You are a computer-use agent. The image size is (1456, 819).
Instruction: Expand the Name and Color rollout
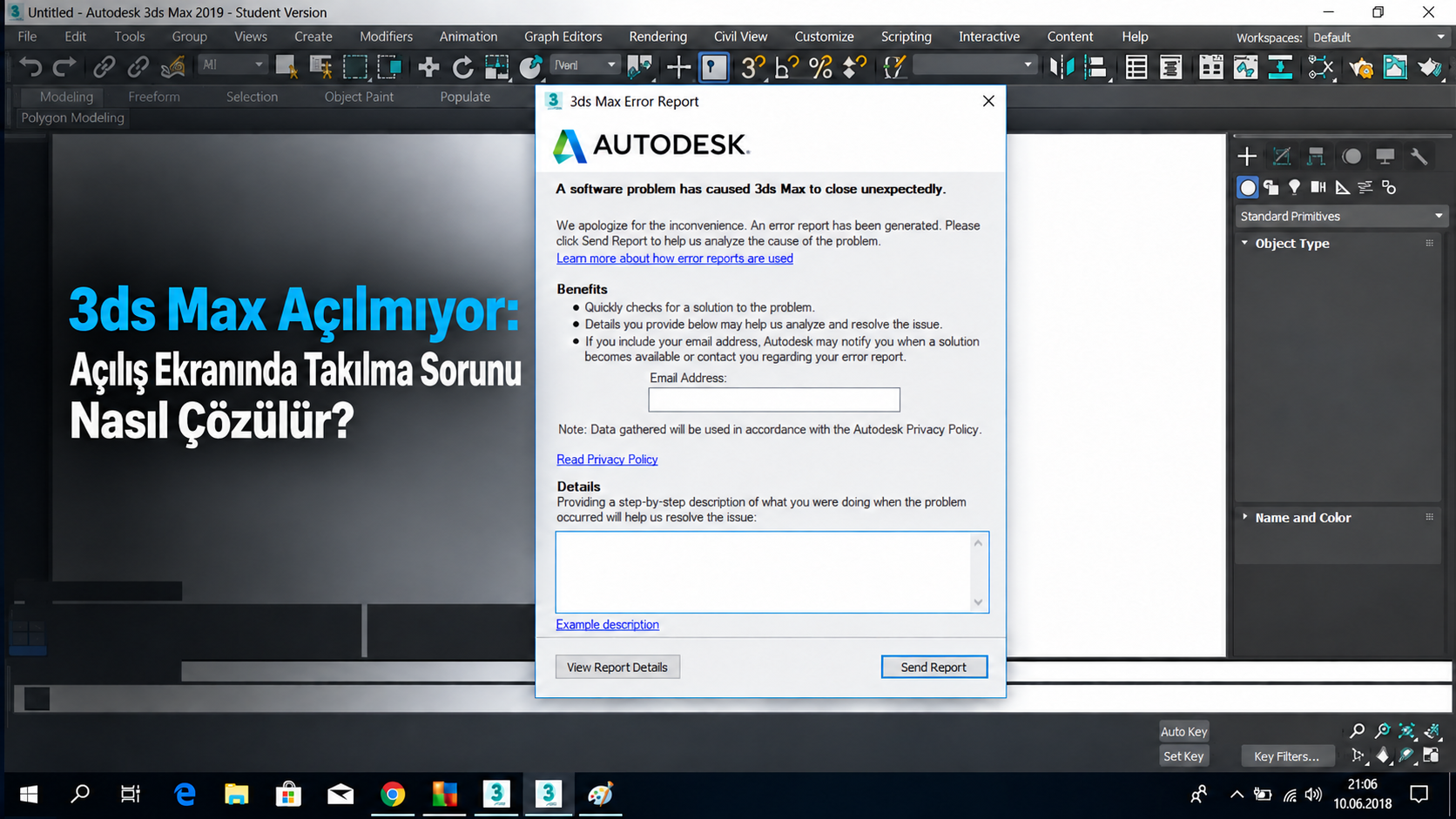[x=1303, y=518]
